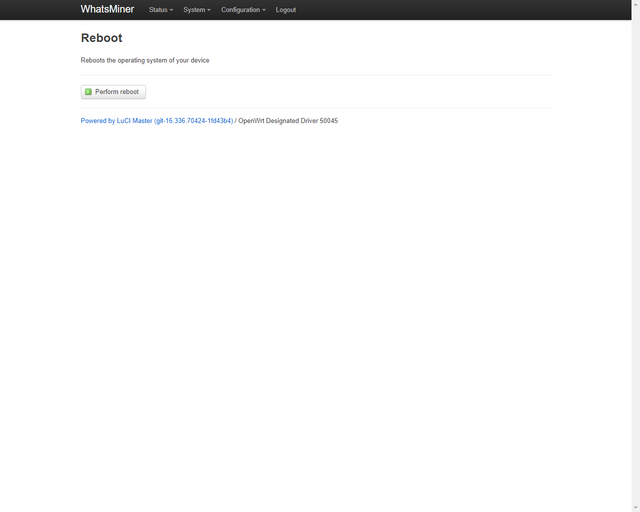
Task: Click the OpenWrt Designated Driver 50045 text
Action: tap(288, 121)
